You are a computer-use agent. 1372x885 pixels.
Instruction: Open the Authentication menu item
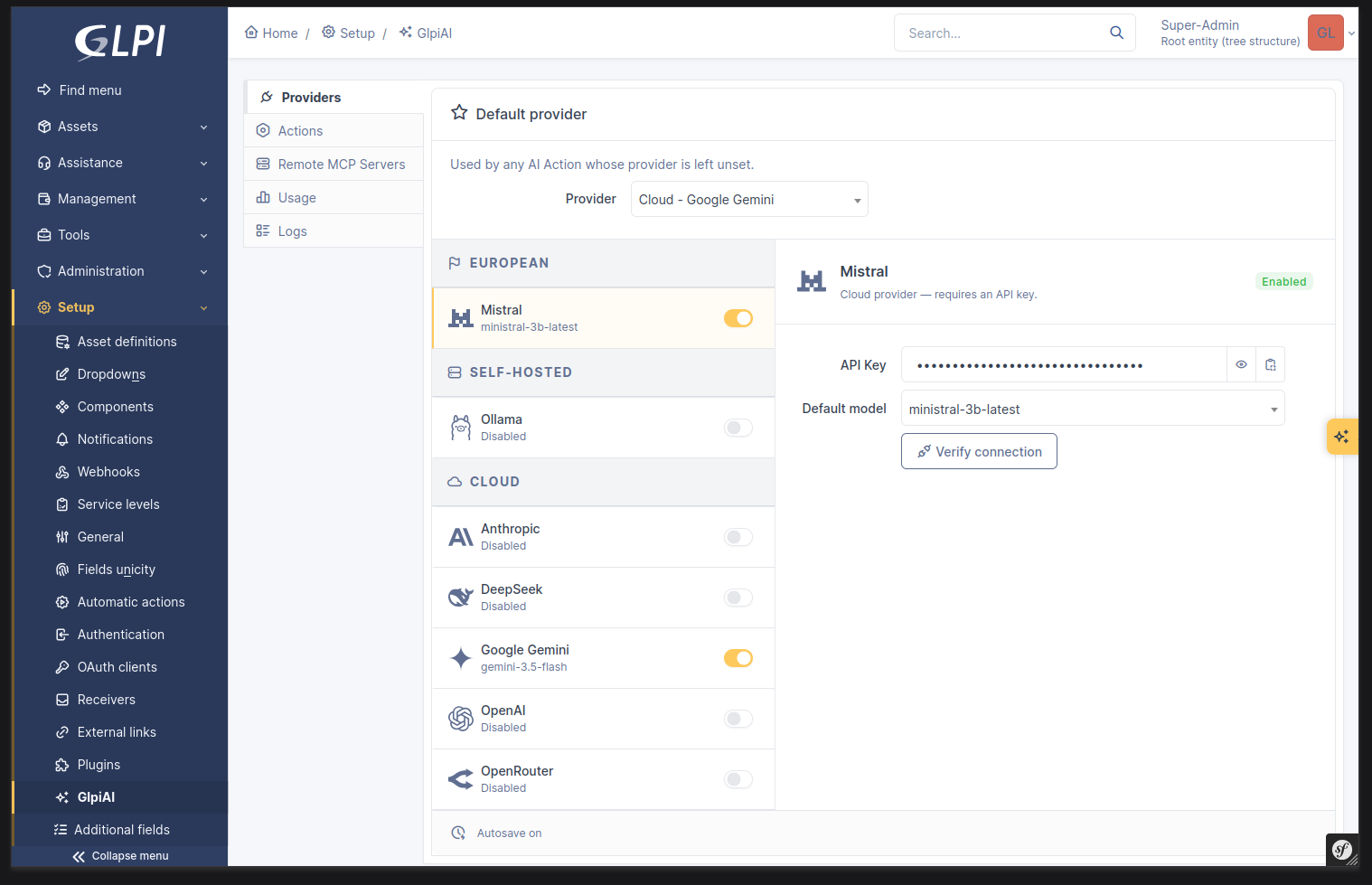coord(121,635)
